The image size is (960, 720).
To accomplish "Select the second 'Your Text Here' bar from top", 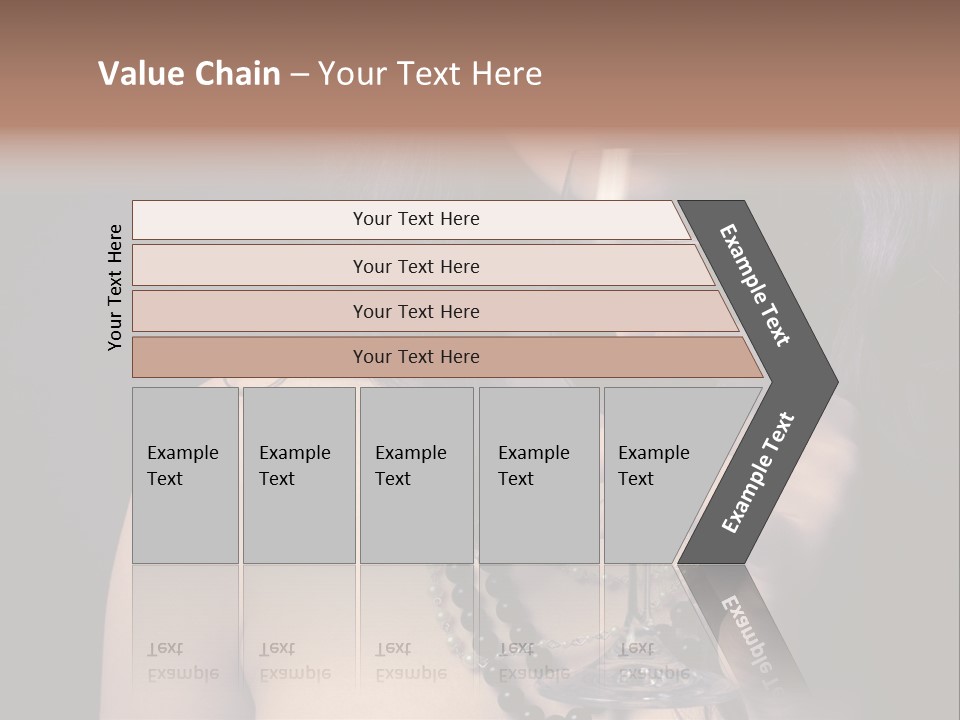I will tap(415, 266).
